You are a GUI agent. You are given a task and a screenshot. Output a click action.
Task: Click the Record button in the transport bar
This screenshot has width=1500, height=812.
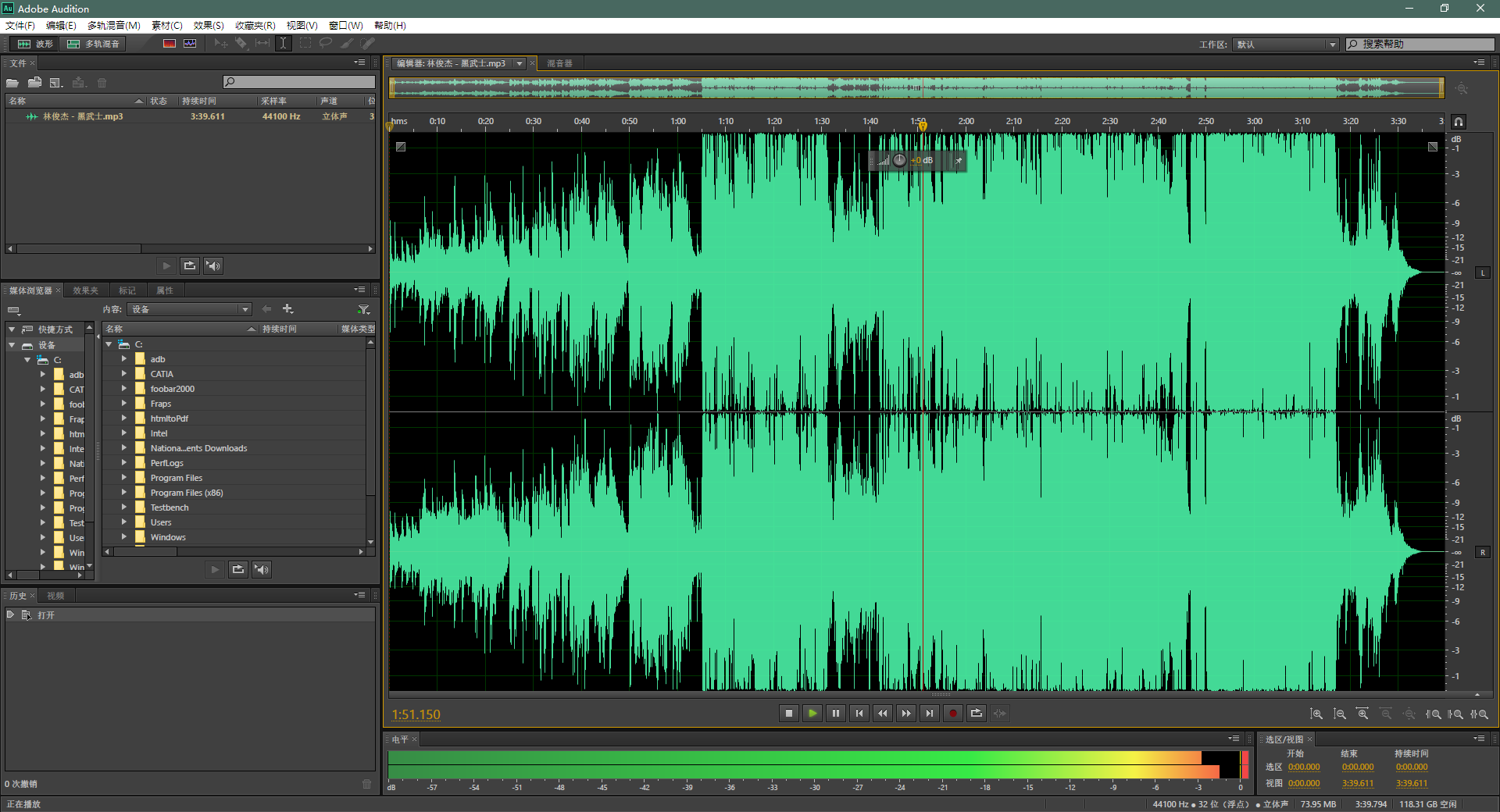952,713
